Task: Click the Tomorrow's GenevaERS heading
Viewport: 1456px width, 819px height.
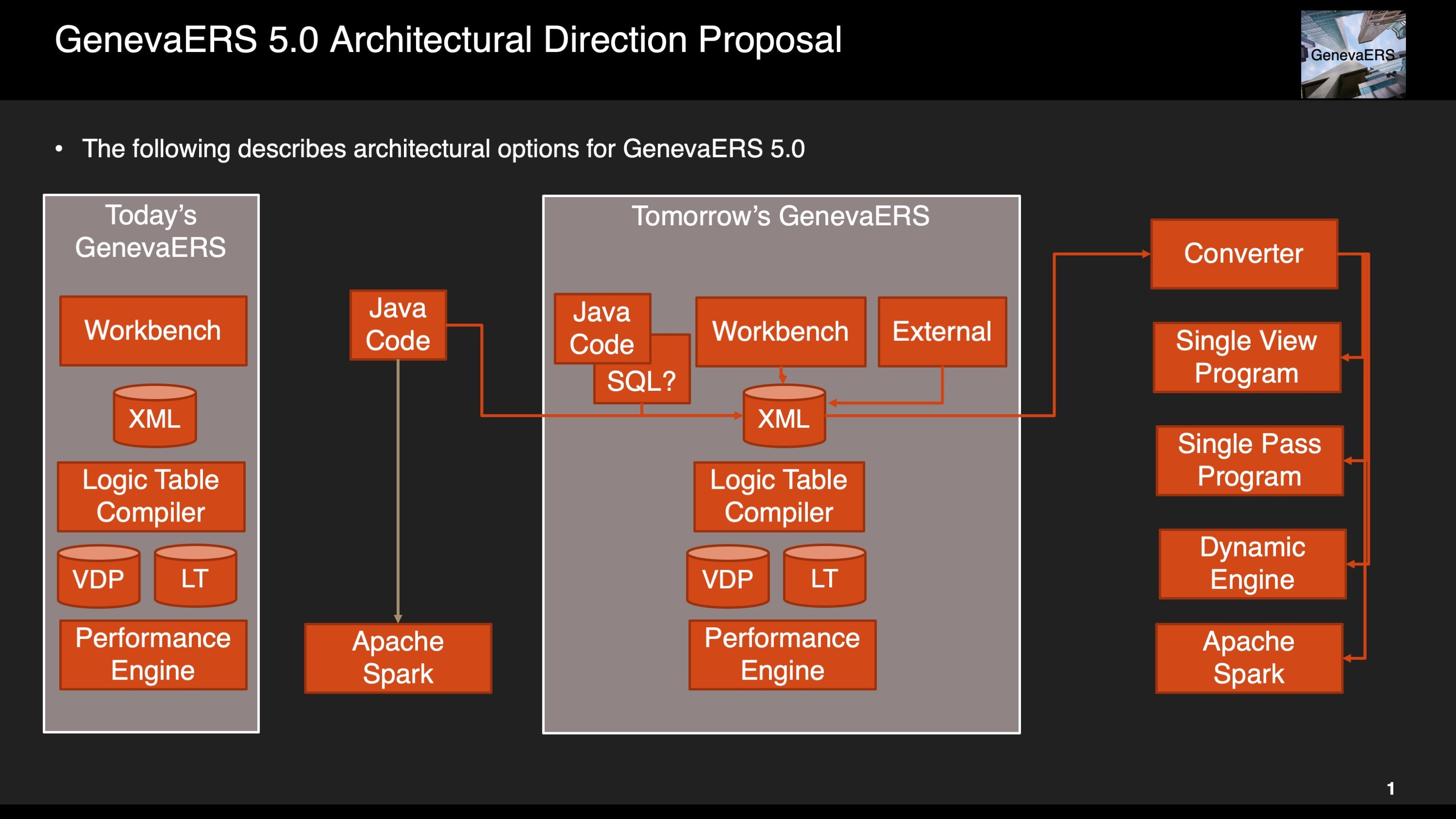Action: [781, 216]
